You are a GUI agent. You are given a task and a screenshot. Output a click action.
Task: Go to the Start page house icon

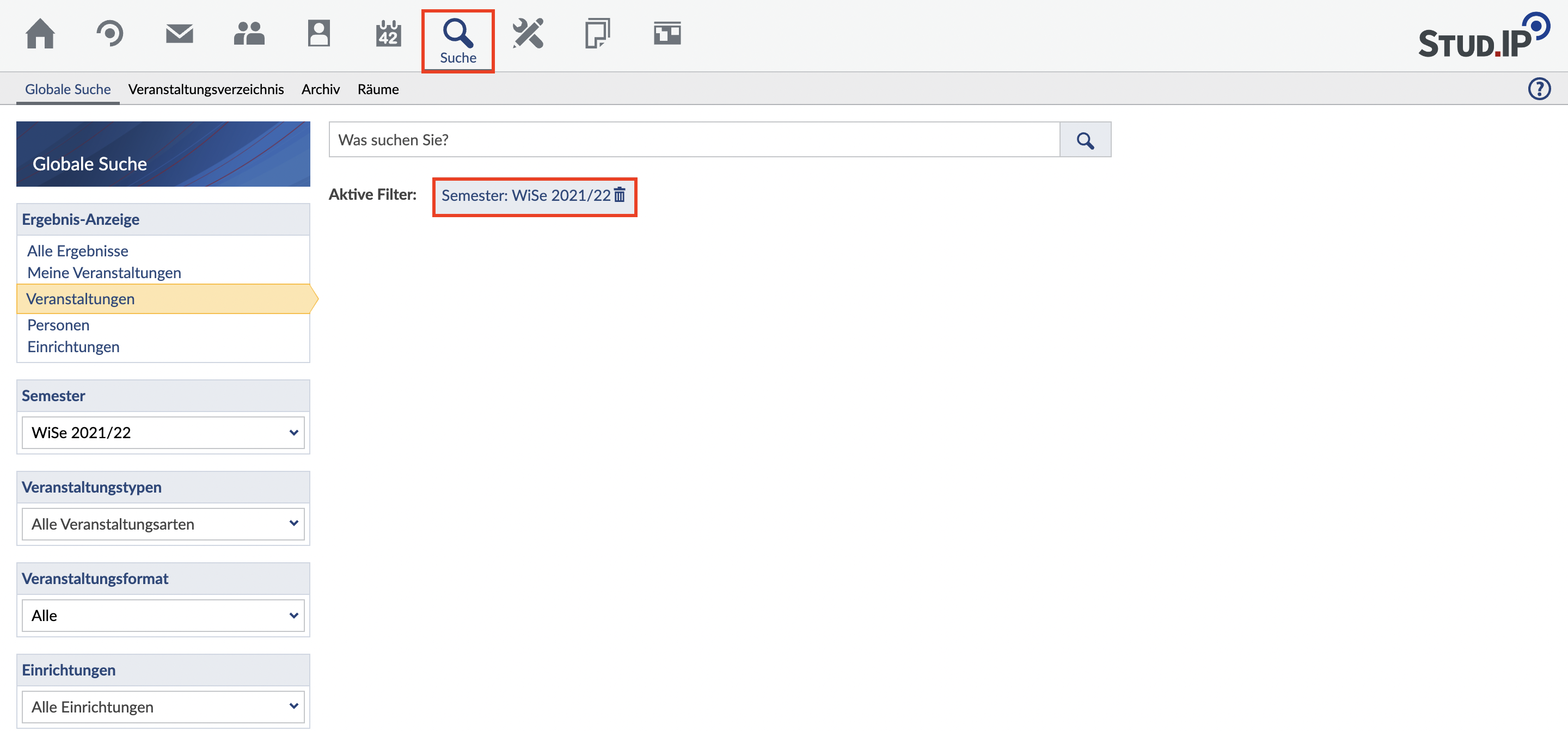coord(40,34)
